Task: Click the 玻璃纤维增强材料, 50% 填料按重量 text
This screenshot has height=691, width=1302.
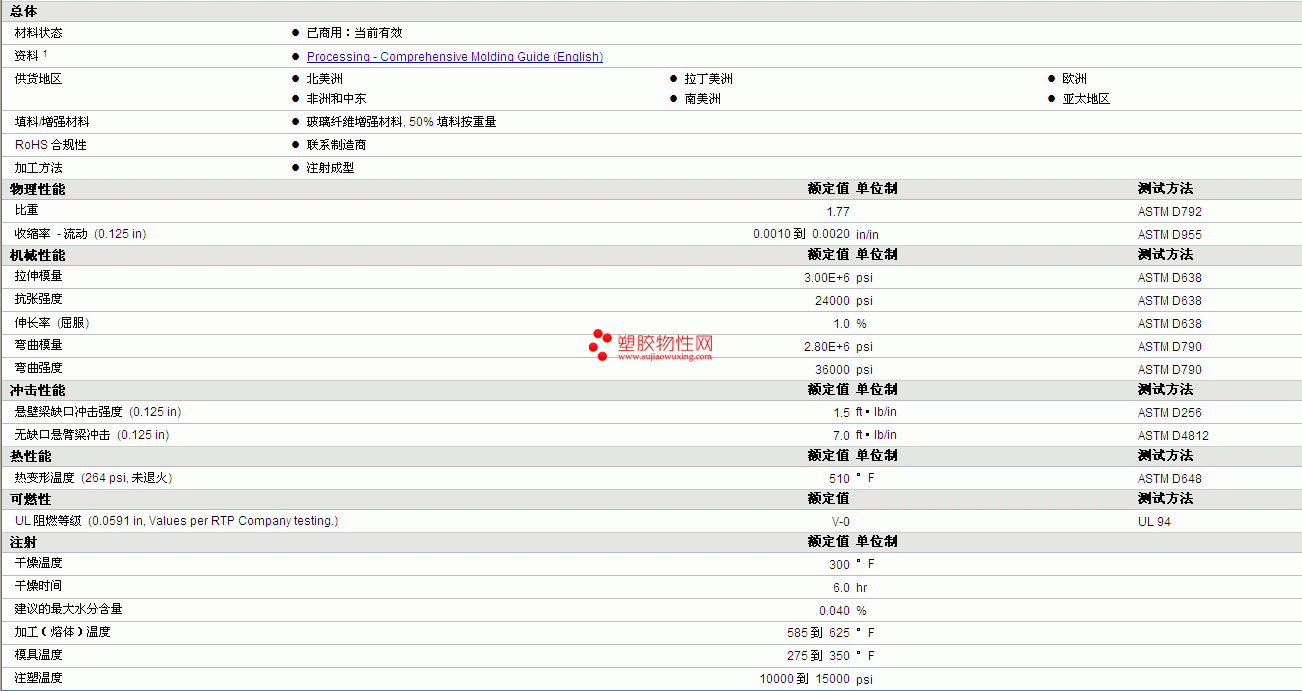Action: [402, 122]
